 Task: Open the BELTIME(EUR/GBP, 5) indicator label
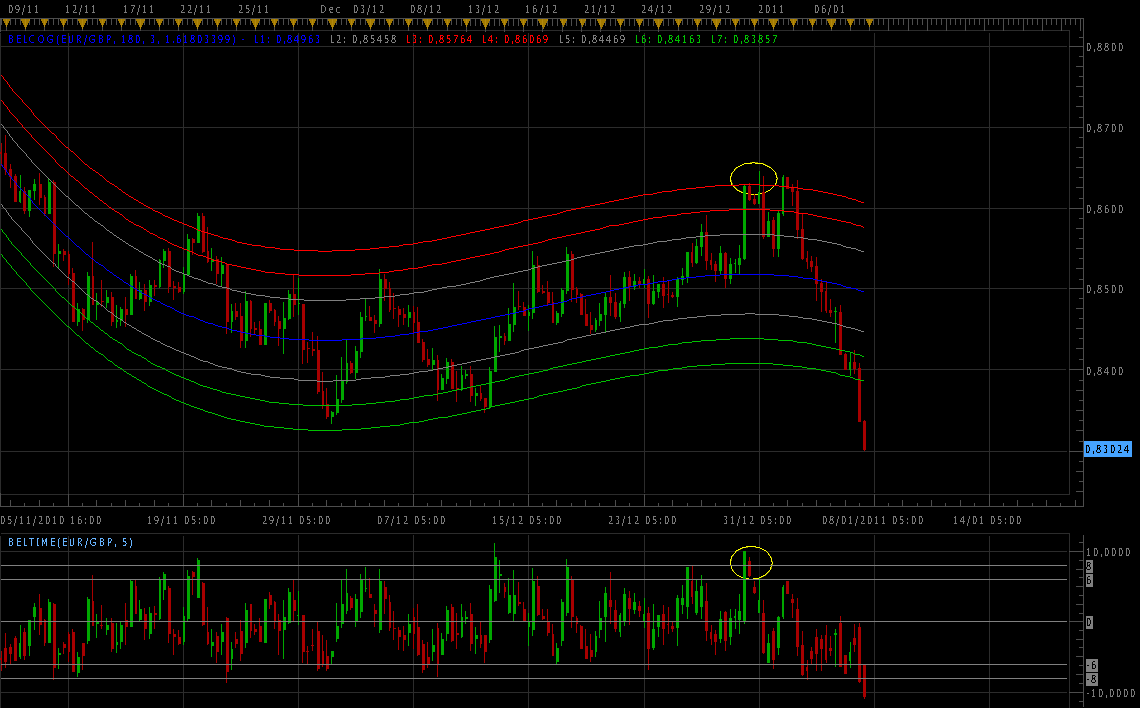coord(71,542)
